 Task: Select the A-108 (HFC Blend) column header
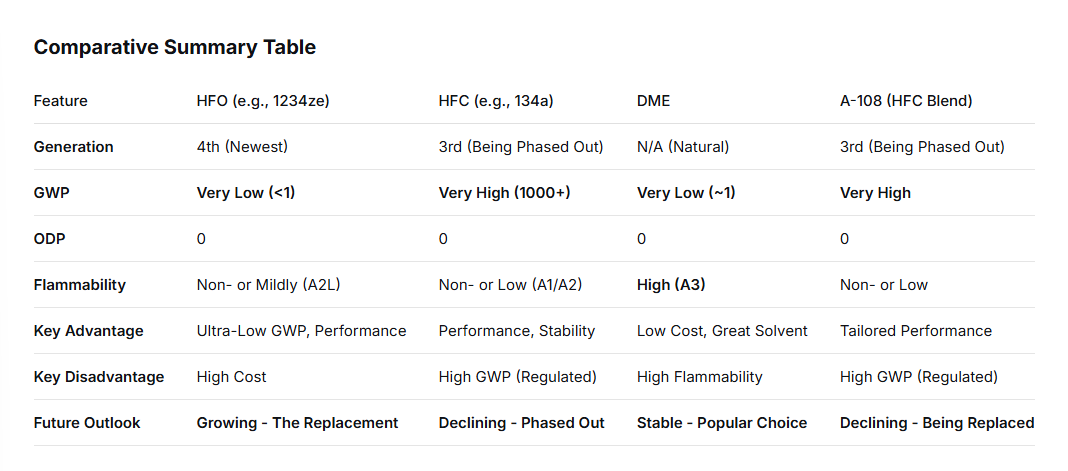(906, 101)
